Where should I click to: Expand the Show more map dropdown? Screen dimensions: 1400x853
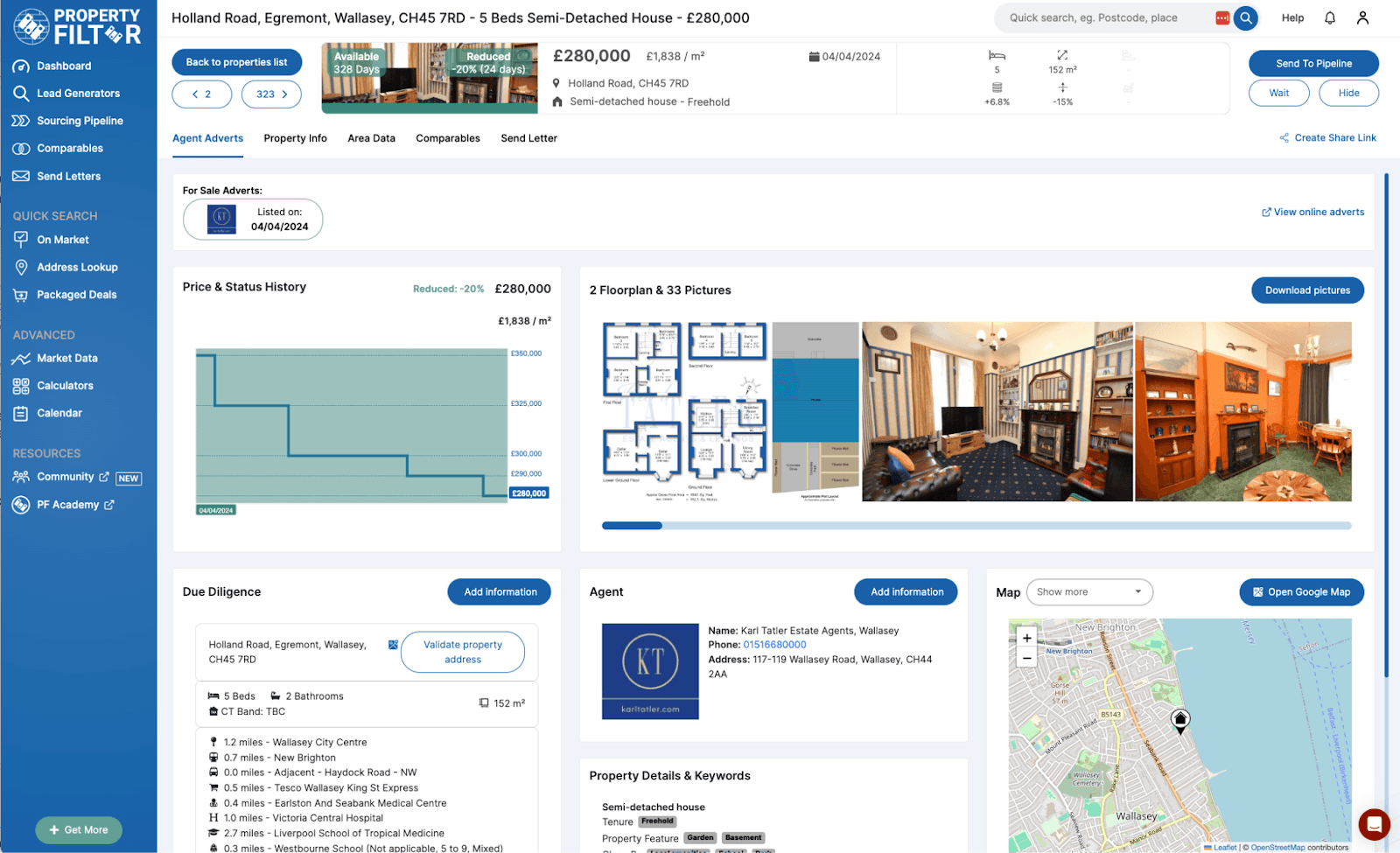[1089, 592]
